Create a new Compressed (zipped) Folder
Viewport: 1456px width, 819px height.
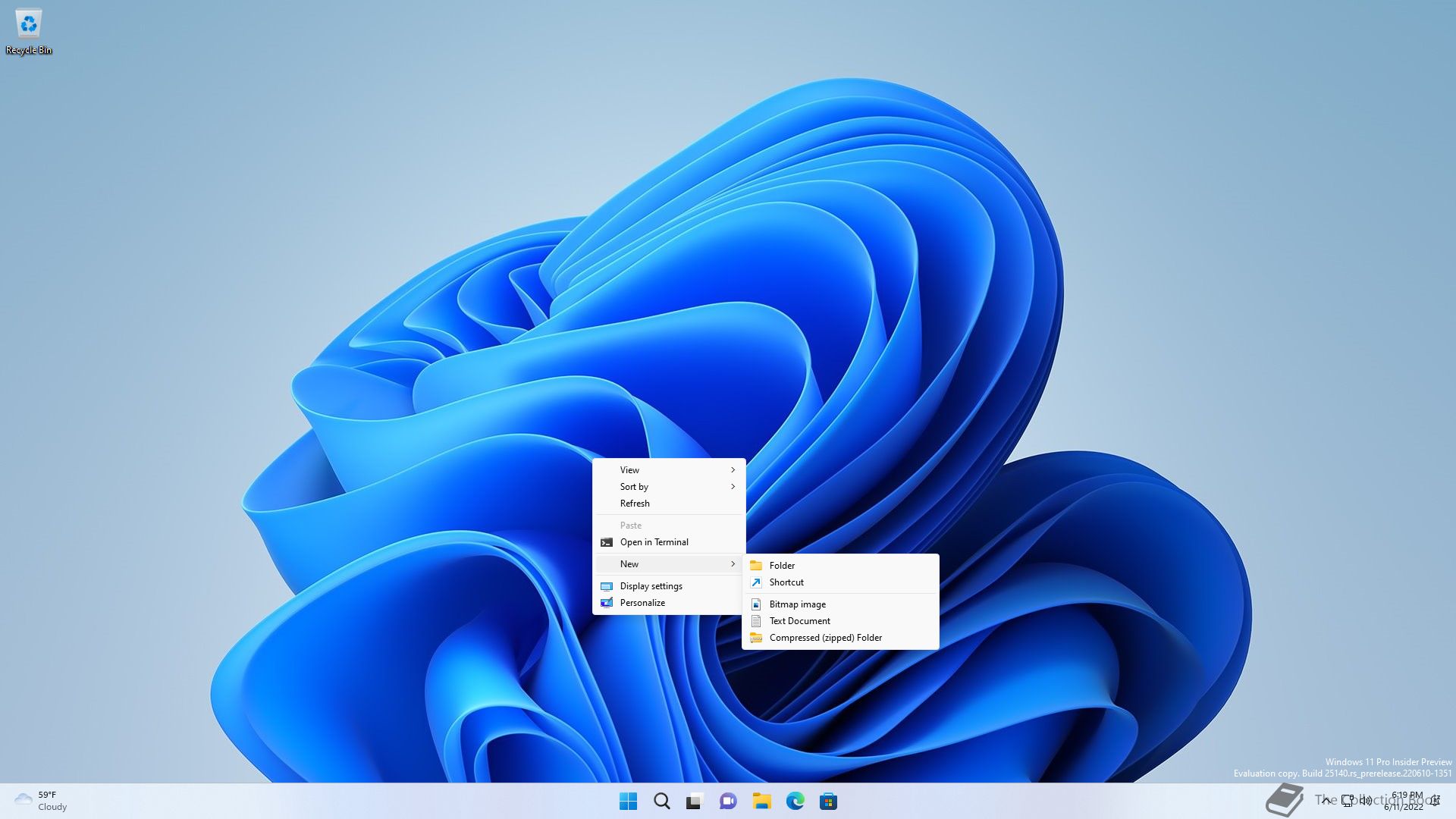click(840, 638)
